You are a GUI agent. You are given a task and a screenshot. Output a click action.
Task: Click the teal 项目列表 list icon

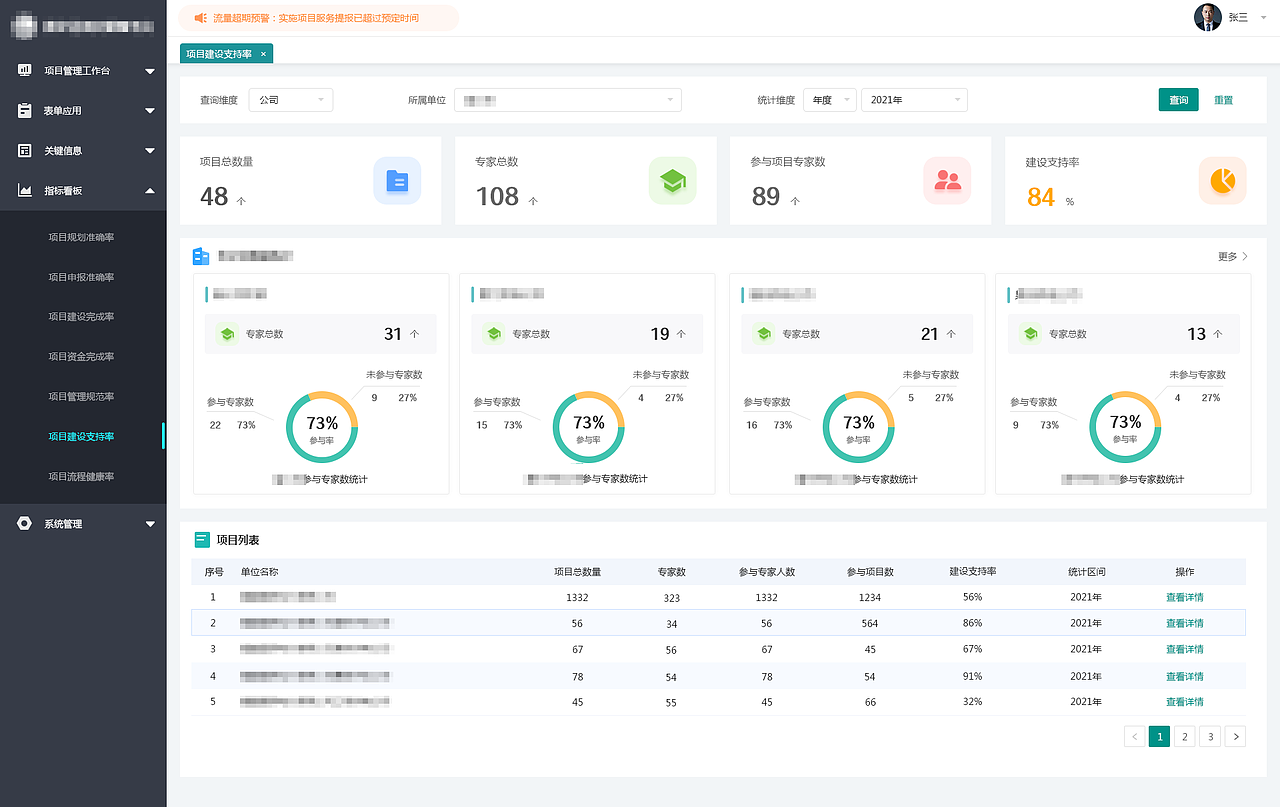coord(202,540)
